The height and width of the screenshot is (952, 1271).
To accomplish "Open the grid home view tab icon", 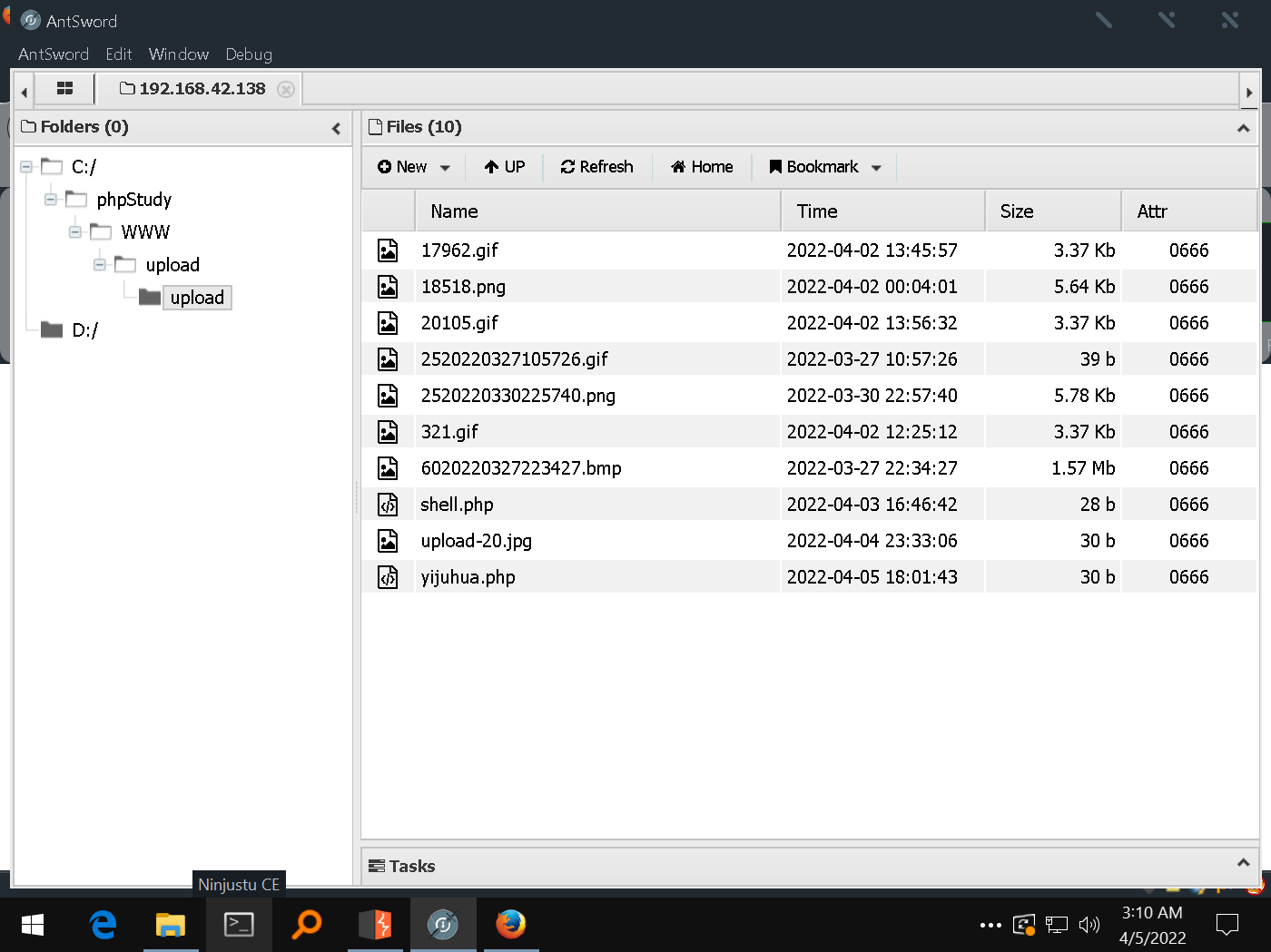I will coord(64,88).
